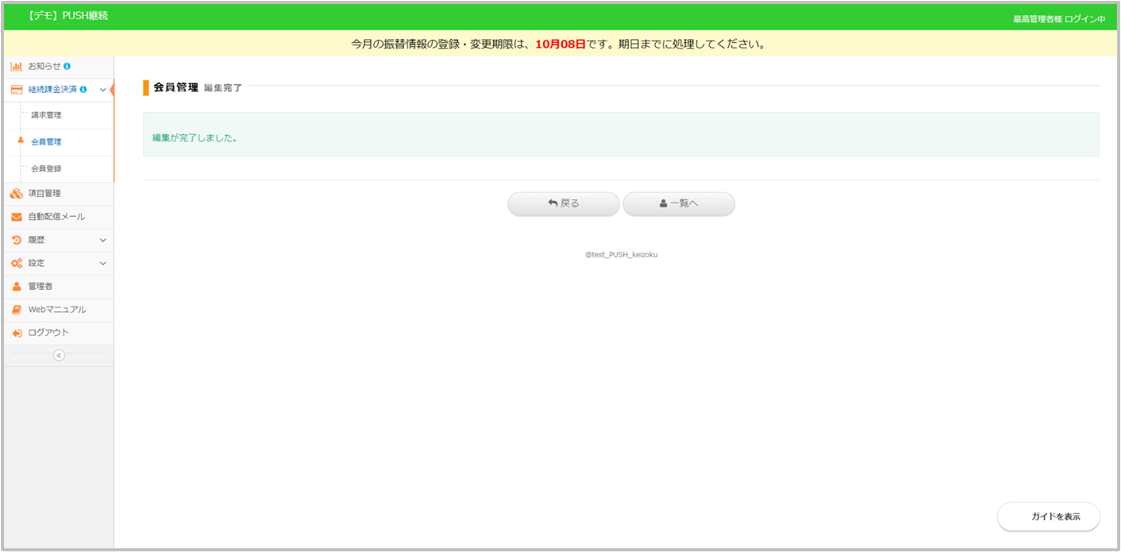Collapse the 継続課金決済 menu chevron
The height and width of the screenshot is (552, 1121).
tap(102, 90)
